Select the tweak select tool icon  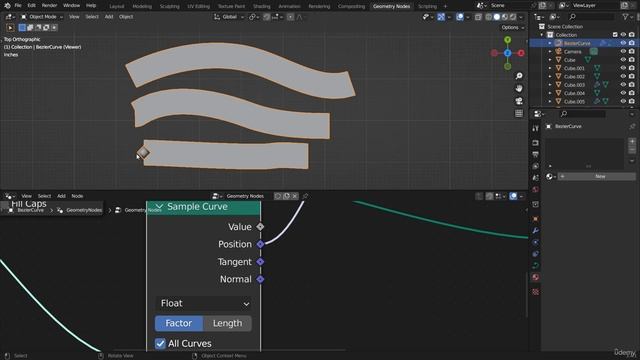(10, 28)
